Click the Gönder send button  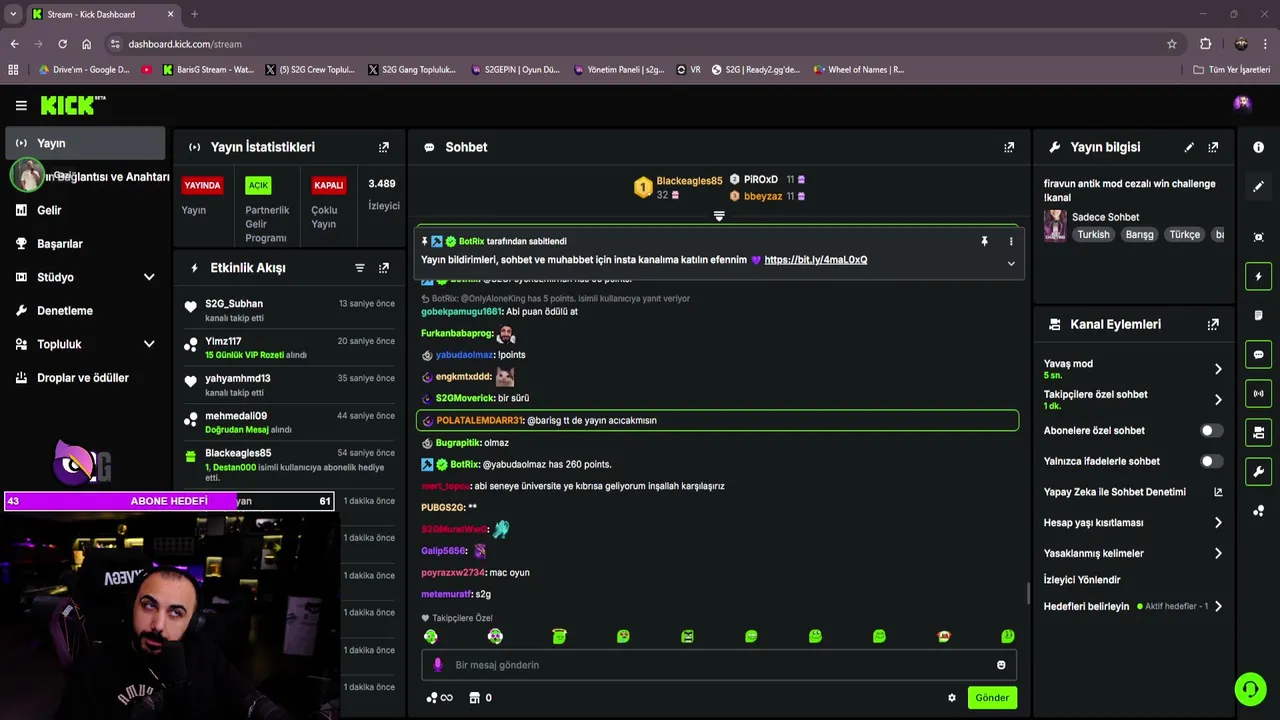[x=992, y=698]
